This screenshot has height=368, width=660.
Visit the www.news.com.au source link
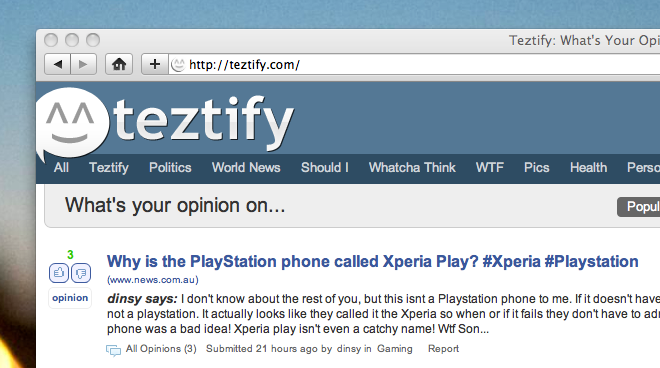point(152,280)
